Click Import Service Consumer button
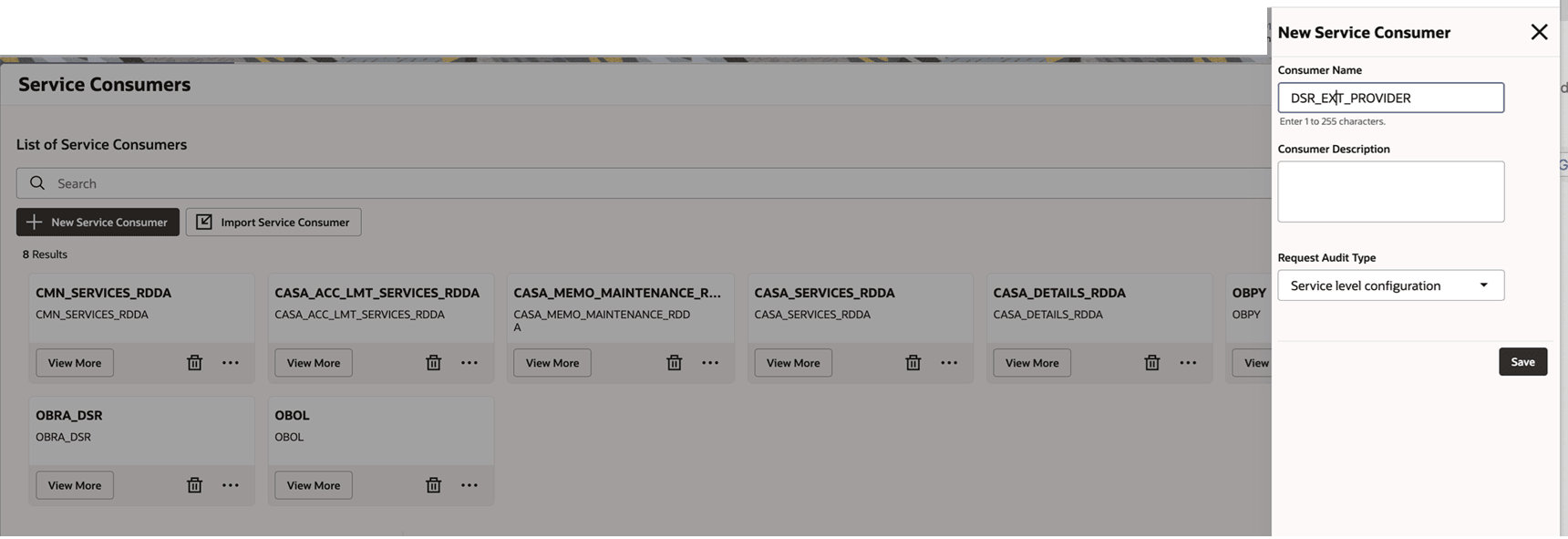Image resolution: width=1568 pixels, height=539 pixels. tap(273, 223)
